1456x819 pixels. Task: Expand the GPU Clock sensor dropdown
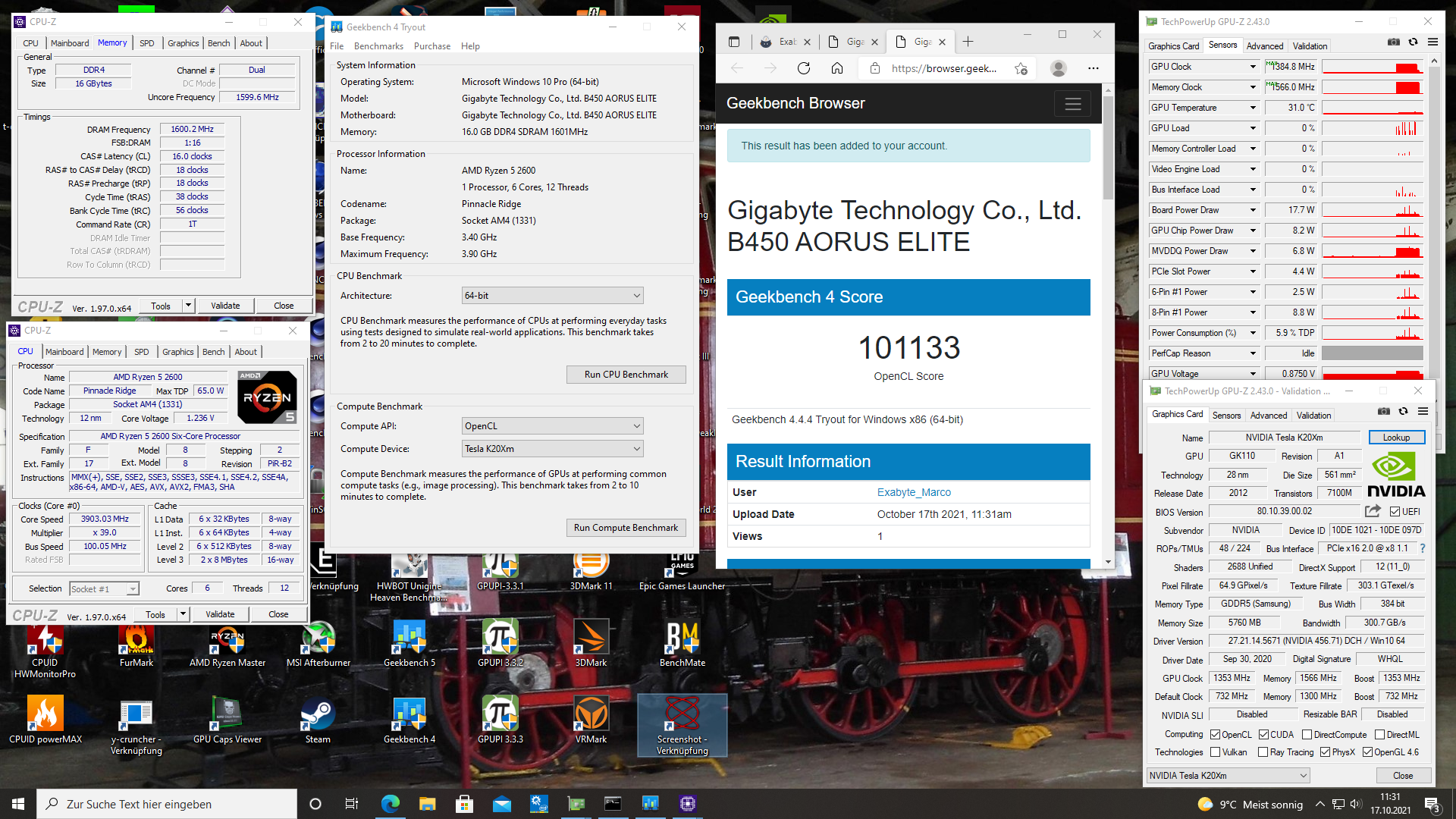pyautogui.click(x=1253, y=67)
